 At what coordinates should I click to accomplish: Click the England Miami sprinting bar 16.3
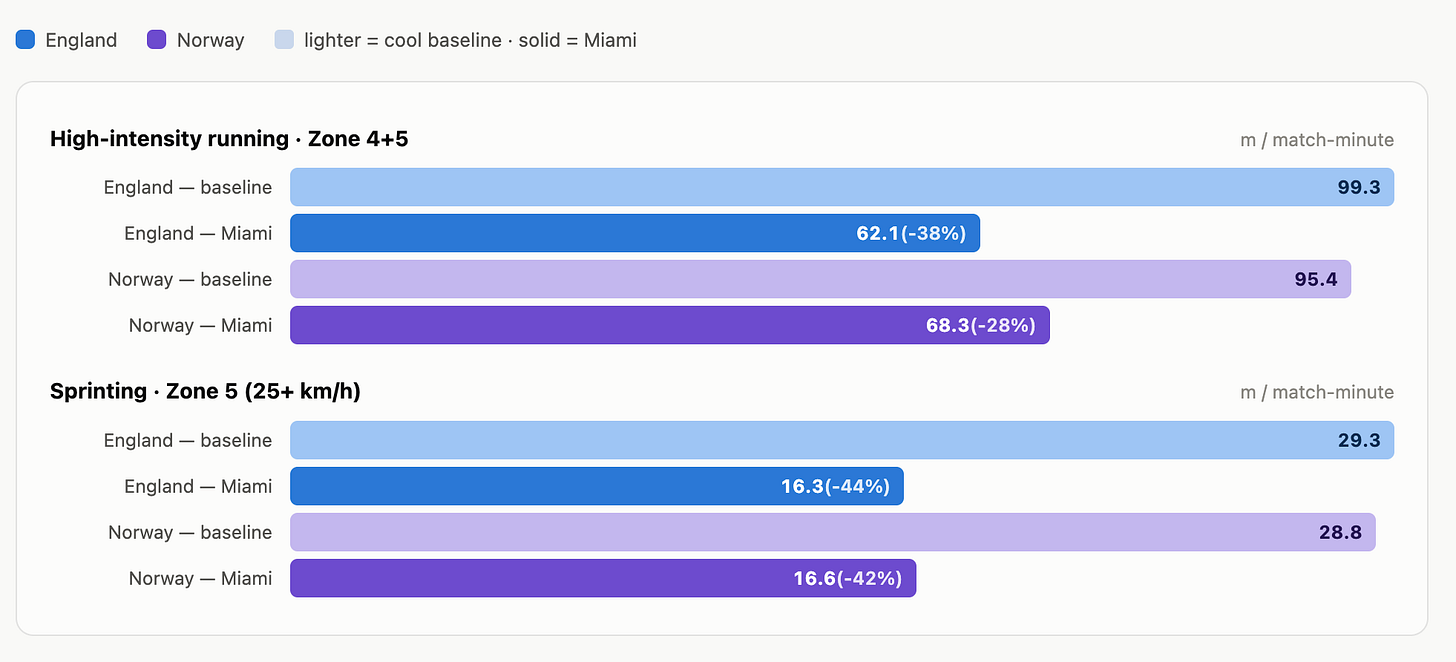click(597, 486)
